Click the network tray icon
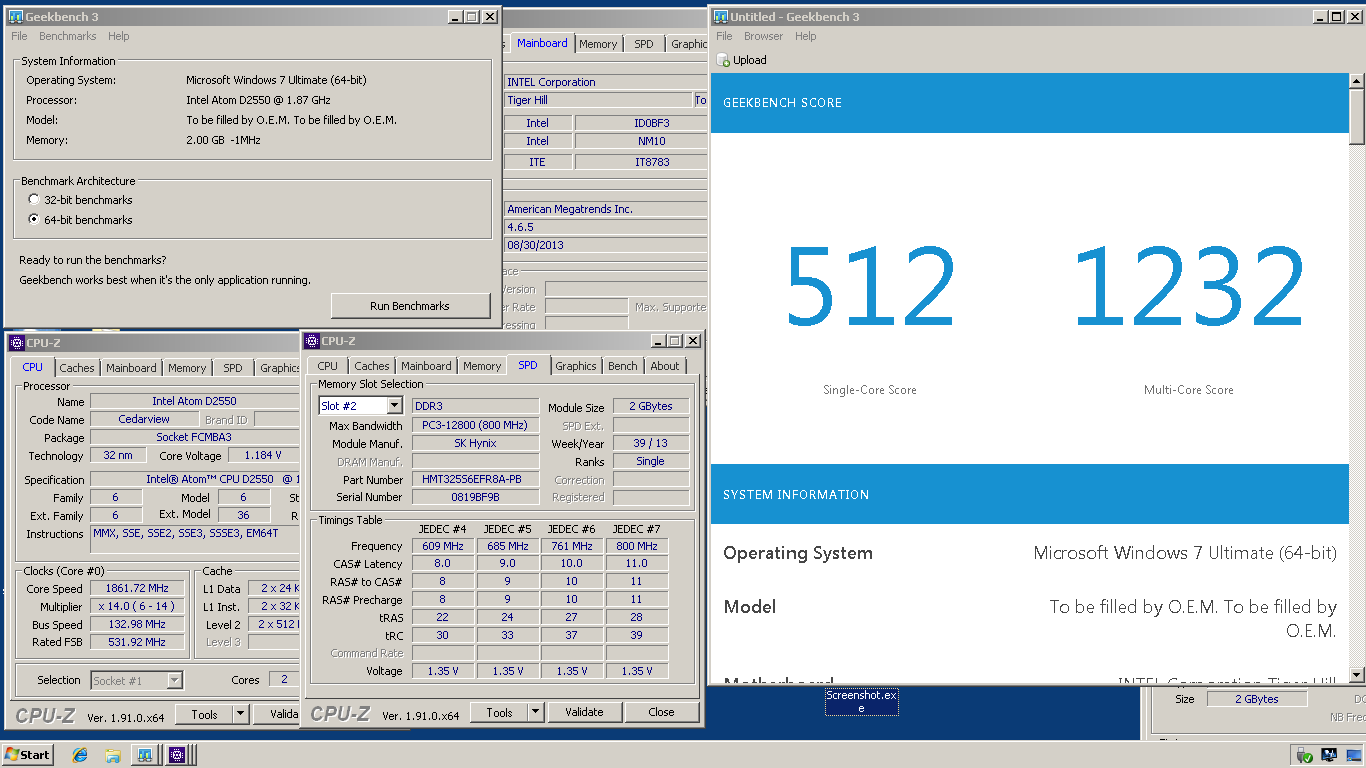This screenshot has width=1366, height=768. pyautogui.click(x=1329, y=755)
